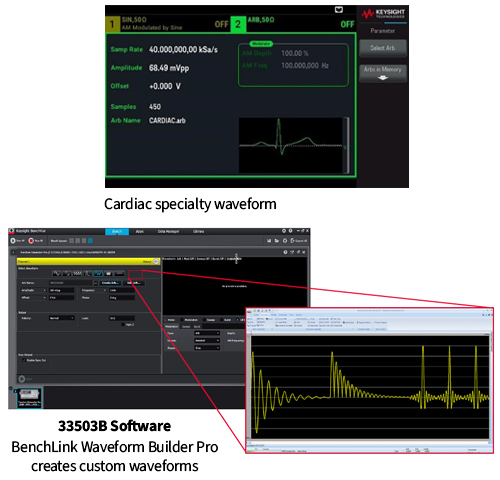This screenshot has height=480, width=500.
Task: Click the red Stop All button
Action: point(35,241)
